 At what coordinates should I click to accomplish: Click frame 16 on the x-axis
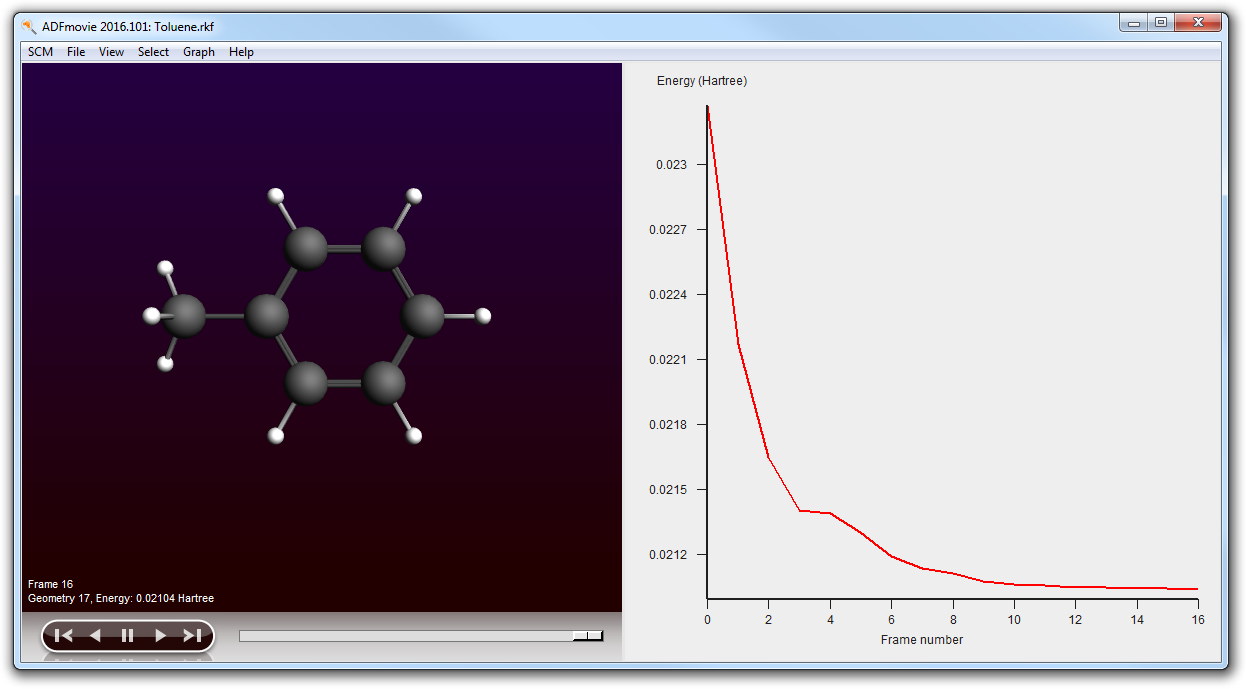[x=1197, y=620]
